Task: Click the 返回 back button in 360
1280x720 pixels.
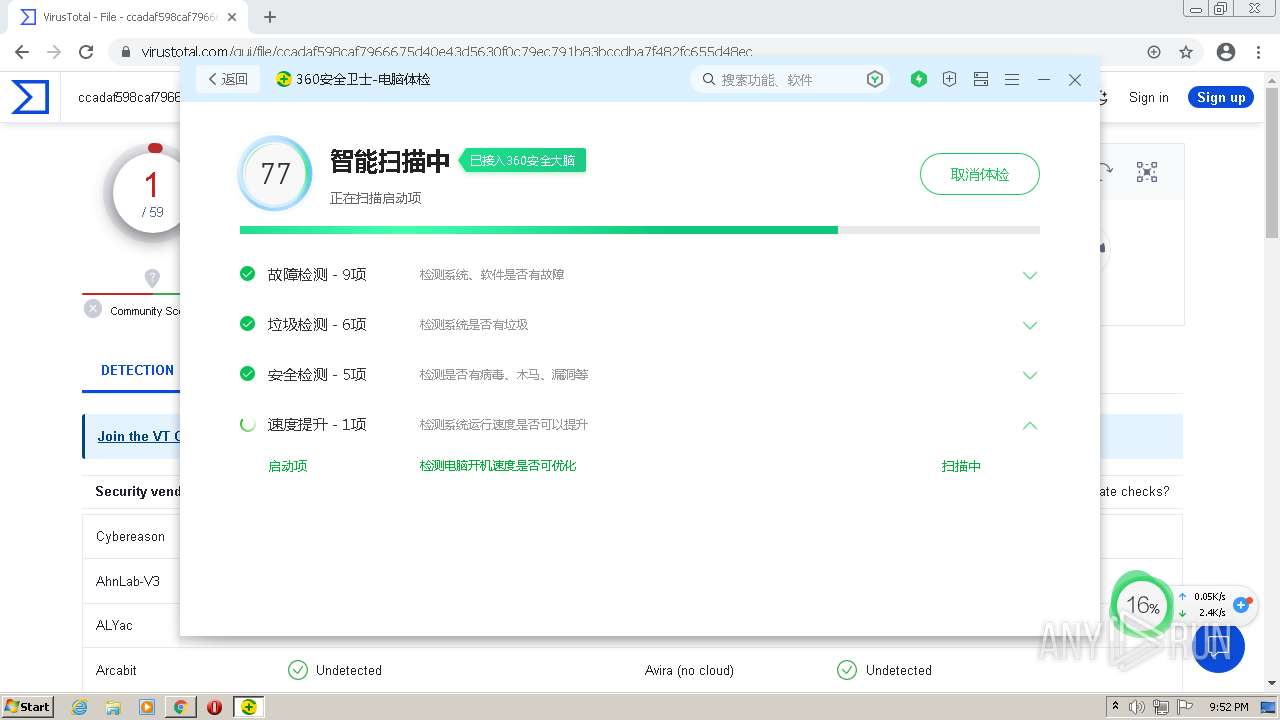Action: 228,79
